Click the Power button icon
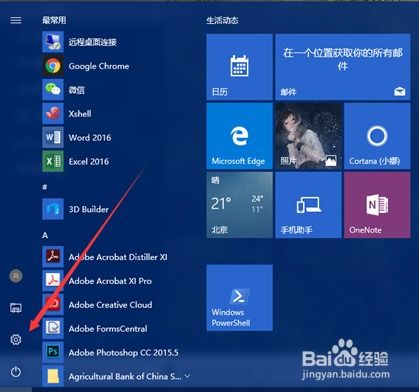 click(16, 371)
